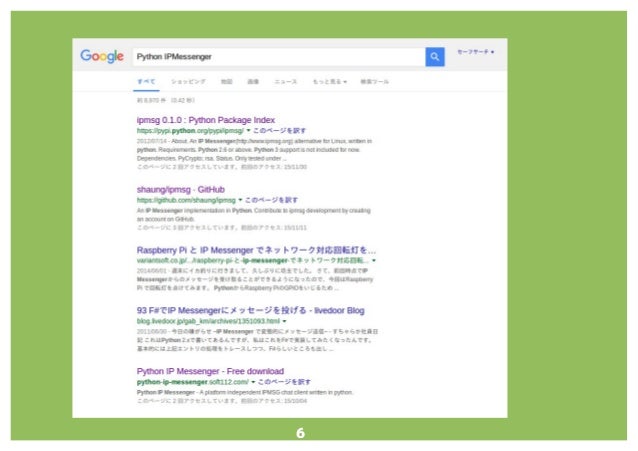The width and height of the screenshot is (638, 451).
Task: Expand the arrow beside the python-ip-messenger.soft112.com URL
Action: (x=253, y=382)
